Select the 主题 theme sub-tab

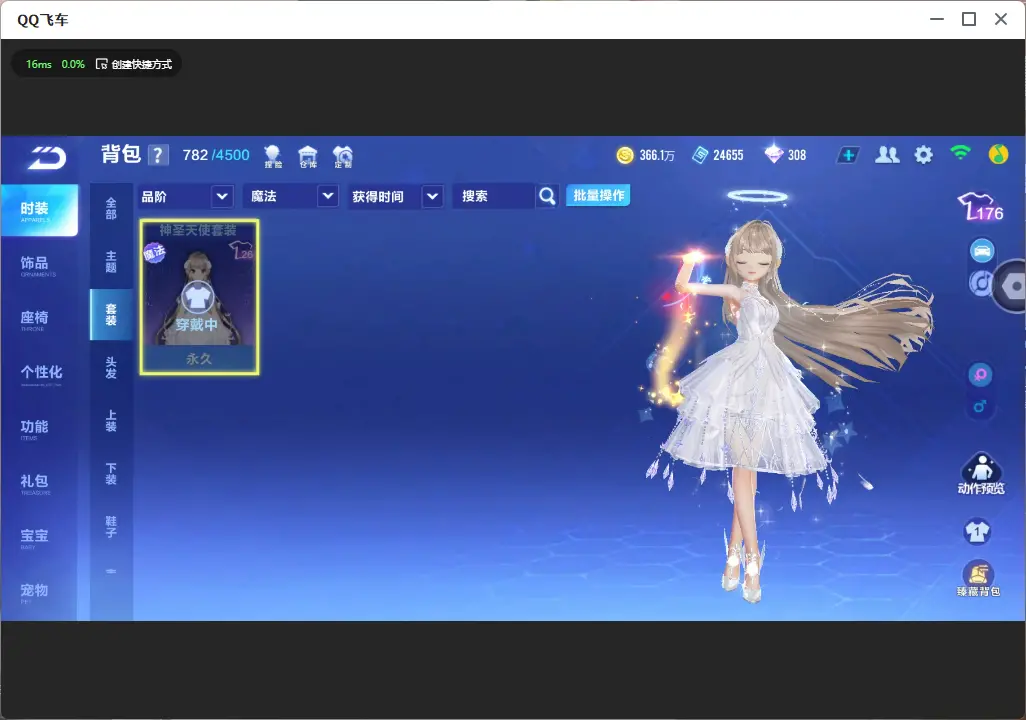[111, 262]
